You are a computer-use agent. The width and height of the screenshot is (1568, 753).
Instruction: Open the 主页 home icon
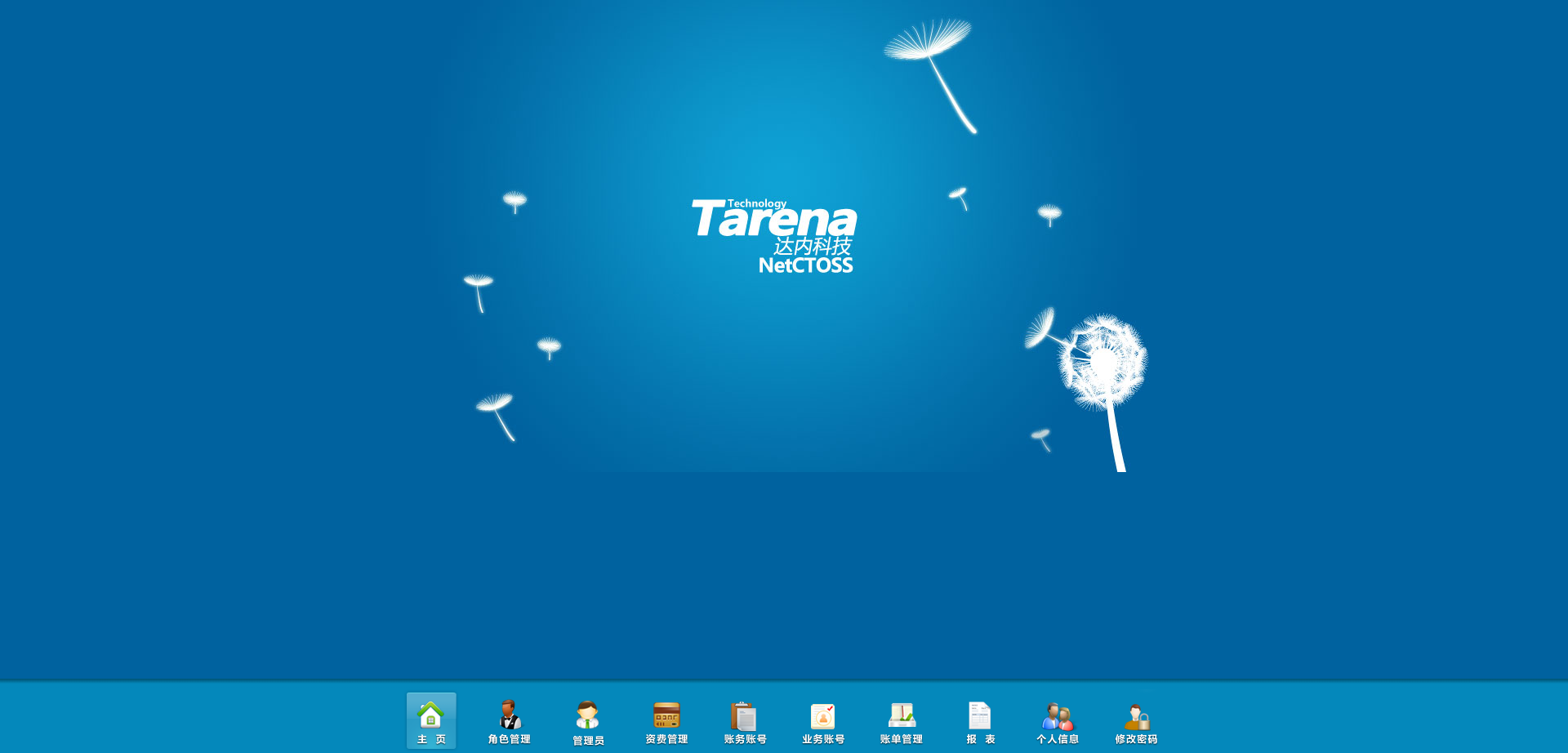click(431, 721)
